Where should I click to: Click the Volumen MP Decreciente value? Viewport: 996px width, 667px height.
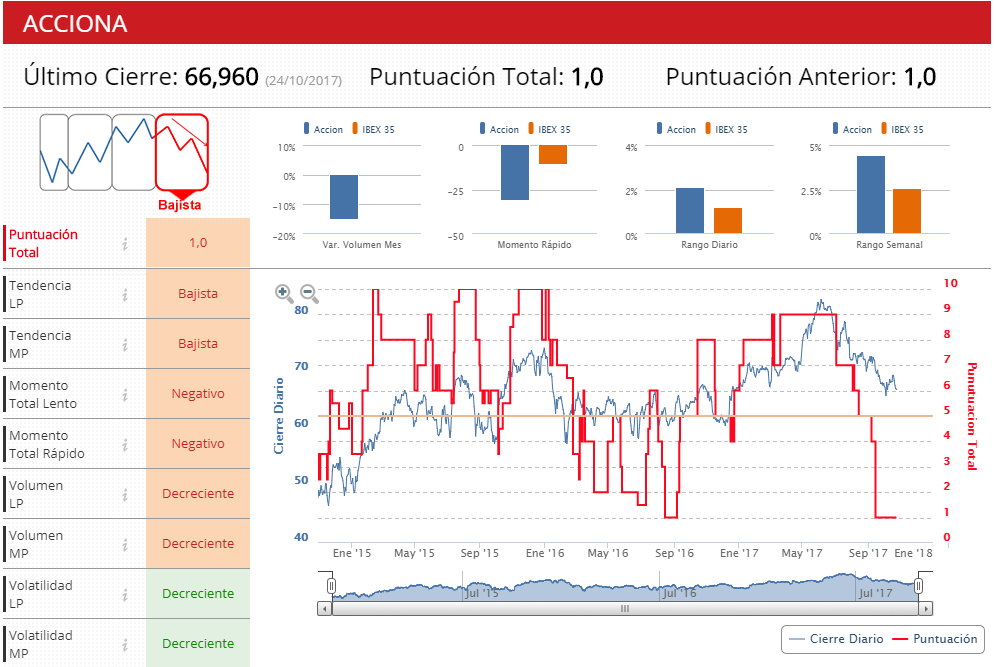[x=198, y=544]
